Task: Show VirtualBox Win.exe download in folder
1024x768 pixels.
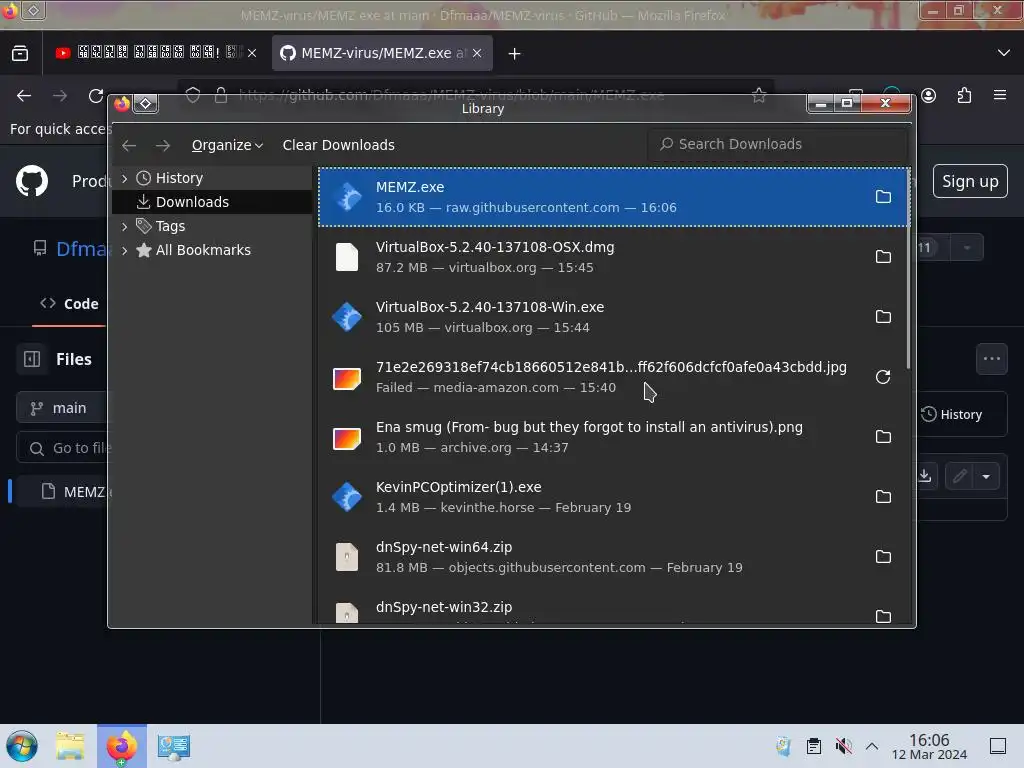Action: click(883, 317)
